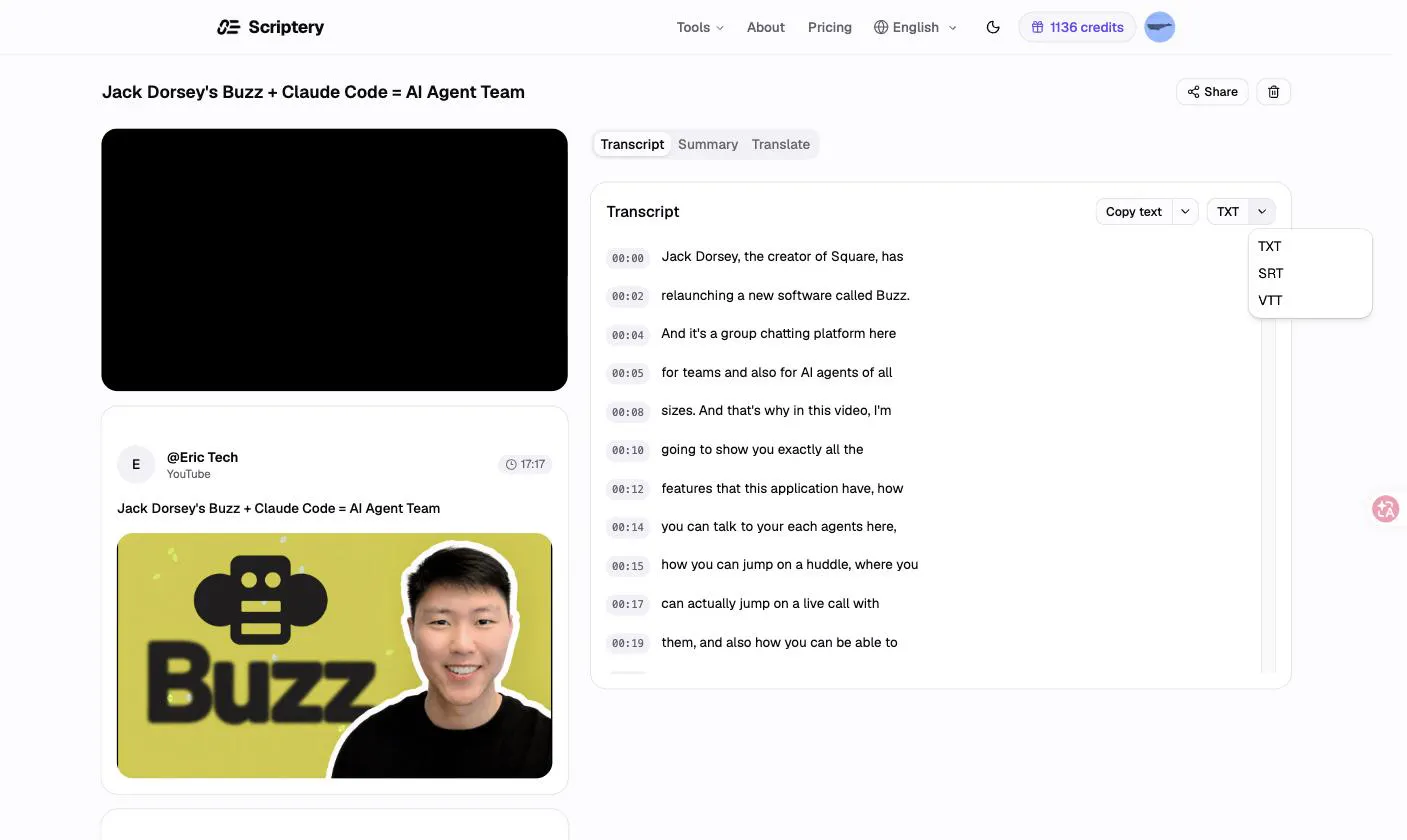Click the 17:17 duration badge

click(x=525, y=464)
